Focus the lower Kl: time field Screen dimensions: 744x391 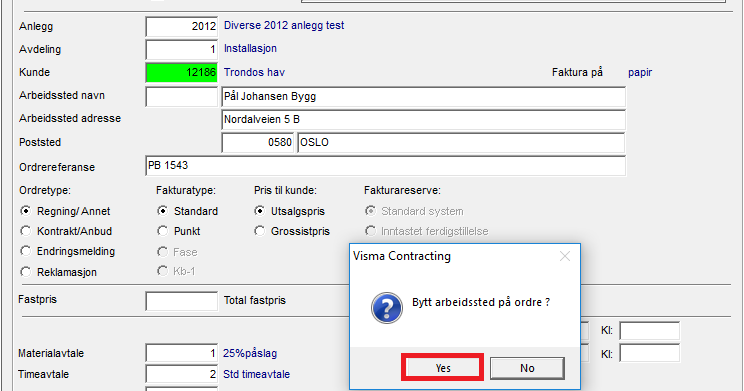pos(650,354)
